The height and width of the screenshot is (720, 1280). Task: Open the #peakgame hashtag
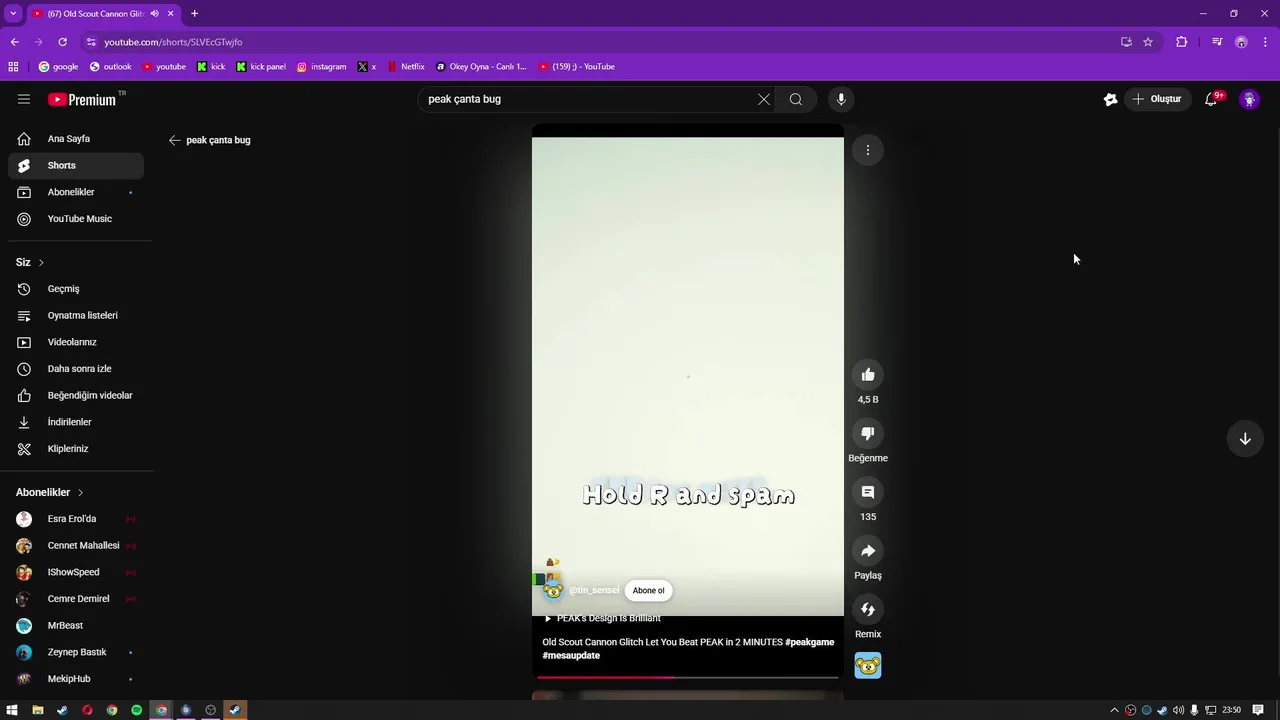809,642
